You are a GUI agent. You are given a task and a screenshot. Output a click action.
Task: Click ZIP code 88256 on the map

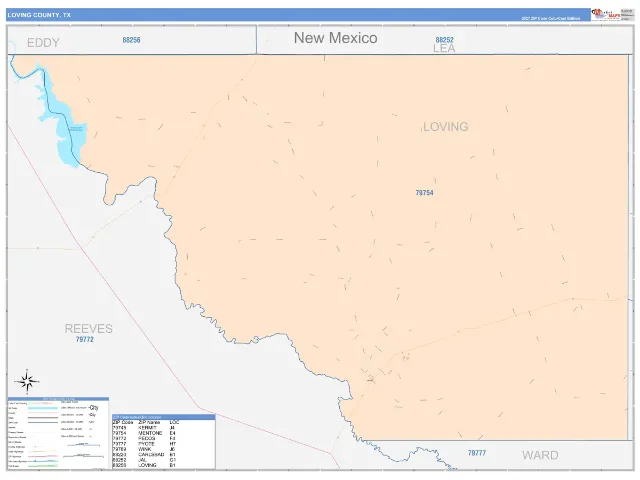(x=131, y=40)
